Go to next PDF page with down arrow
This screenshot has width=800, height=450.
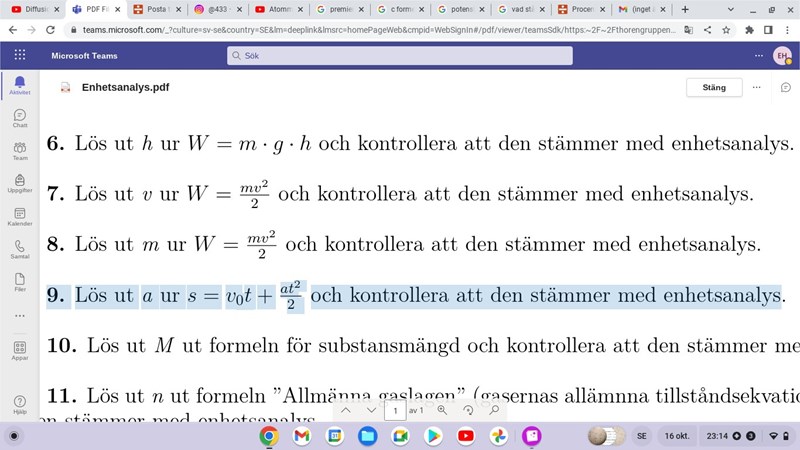pos(371,410)
